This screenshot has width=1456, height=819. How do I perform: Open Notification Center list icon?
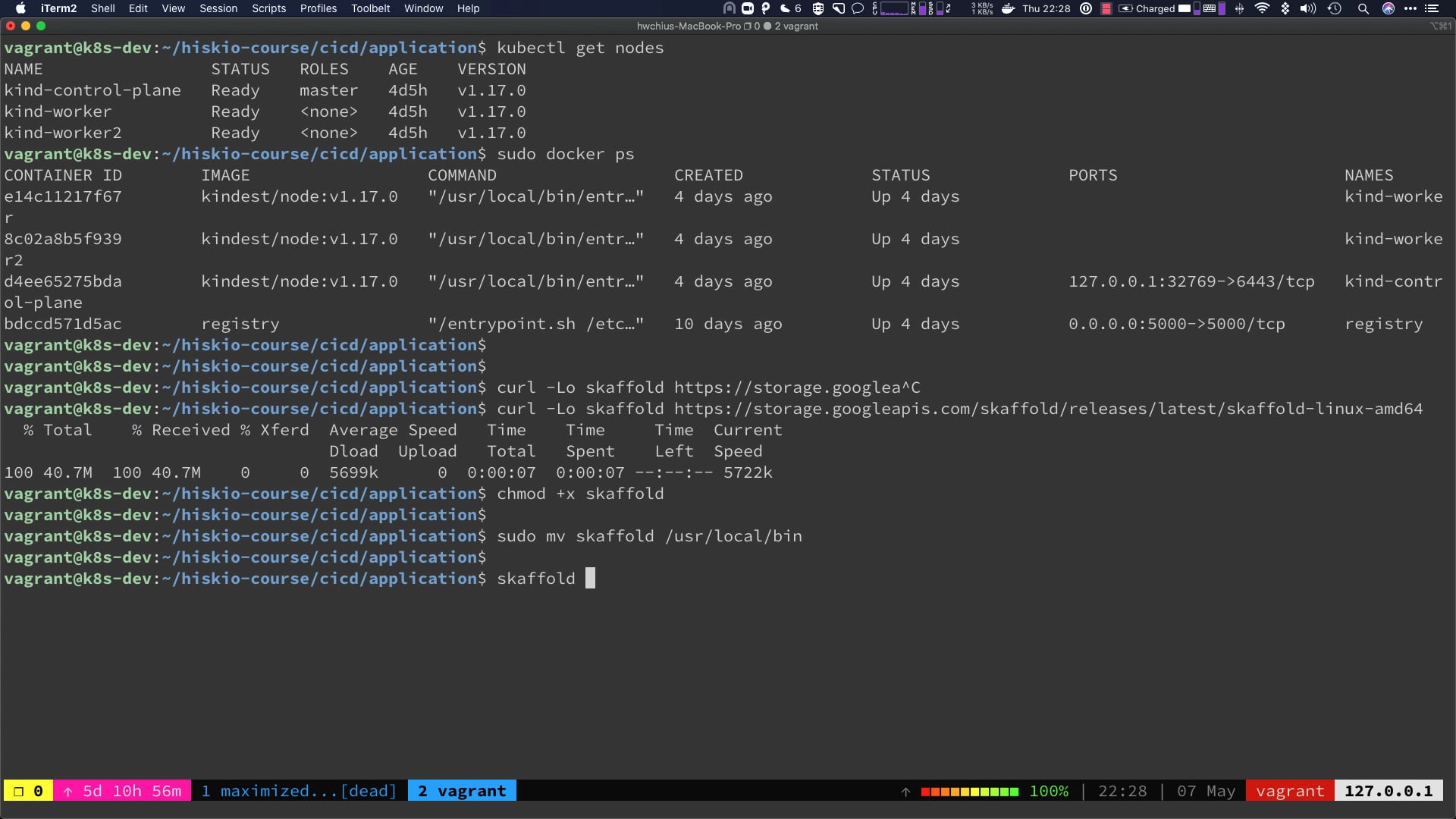pos(1432,8)
